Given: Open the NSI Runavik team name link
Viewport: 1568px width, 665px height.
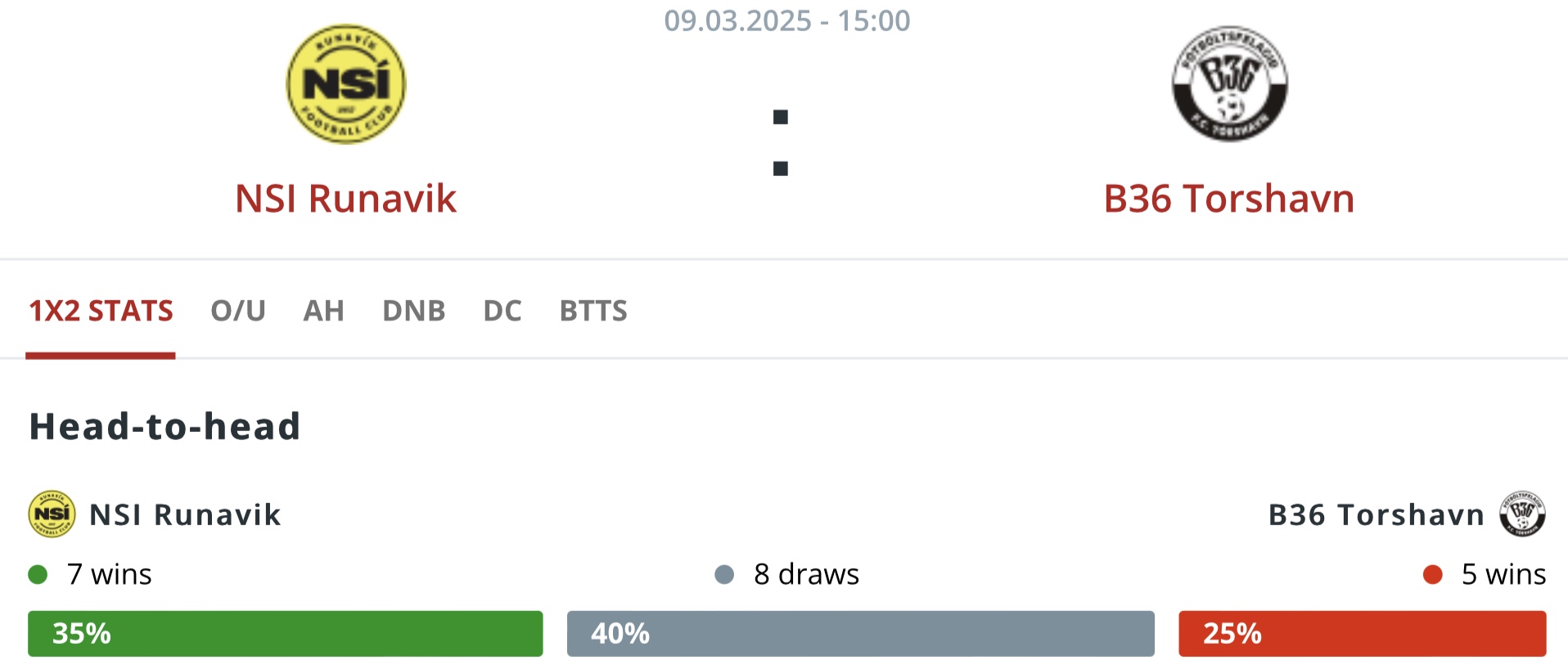Looking at the screenshot, I should coord(345,199).
